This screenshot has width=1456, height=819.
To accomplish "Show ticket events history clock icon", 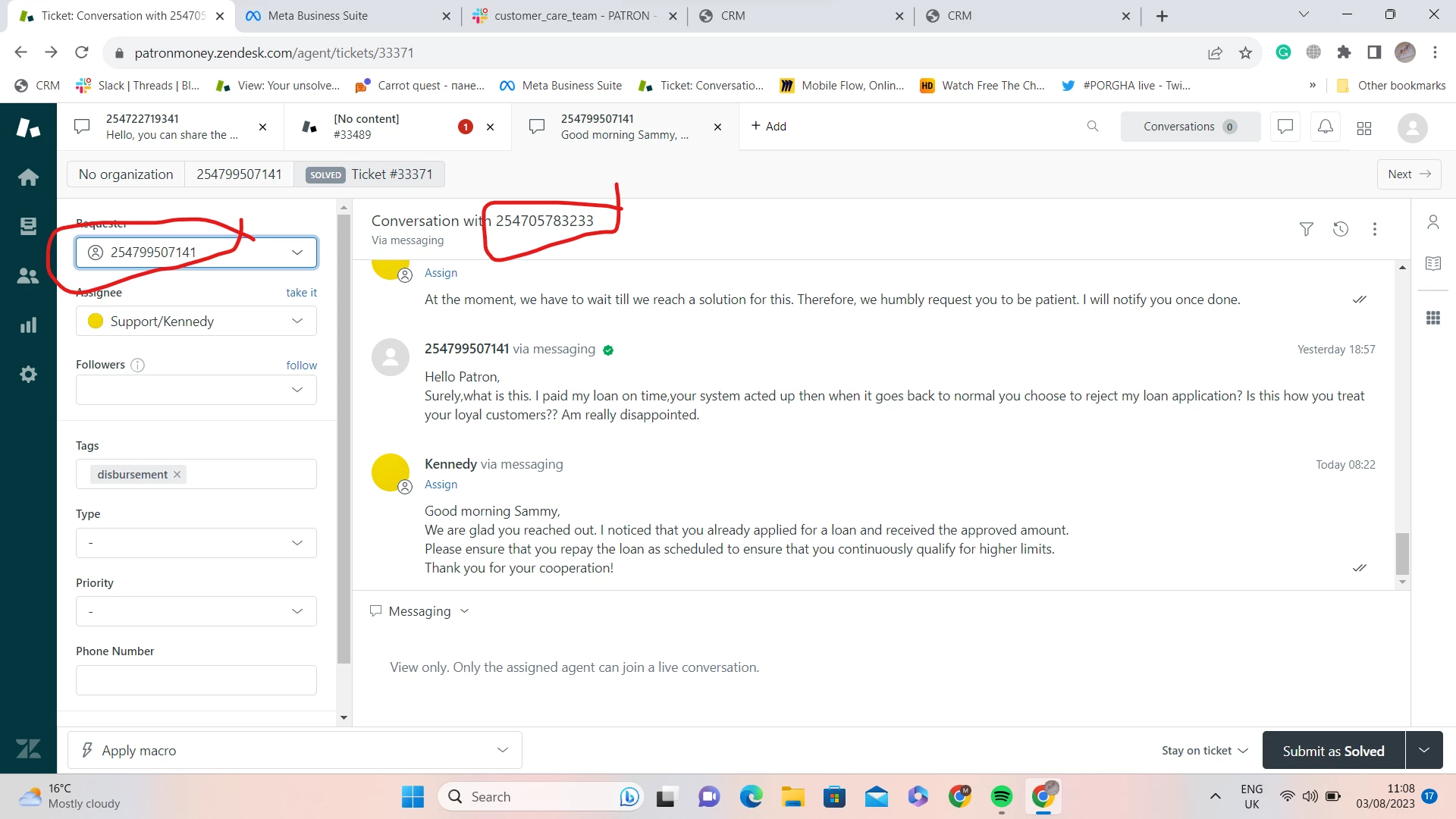I will (1340, 229).
